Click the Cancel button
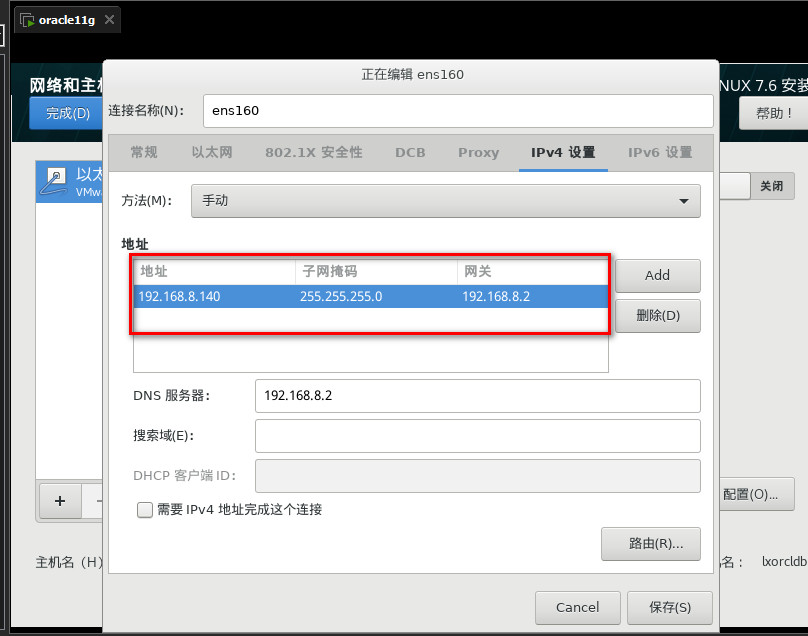This screenshot has height=636, width=808. click(577, 607)
